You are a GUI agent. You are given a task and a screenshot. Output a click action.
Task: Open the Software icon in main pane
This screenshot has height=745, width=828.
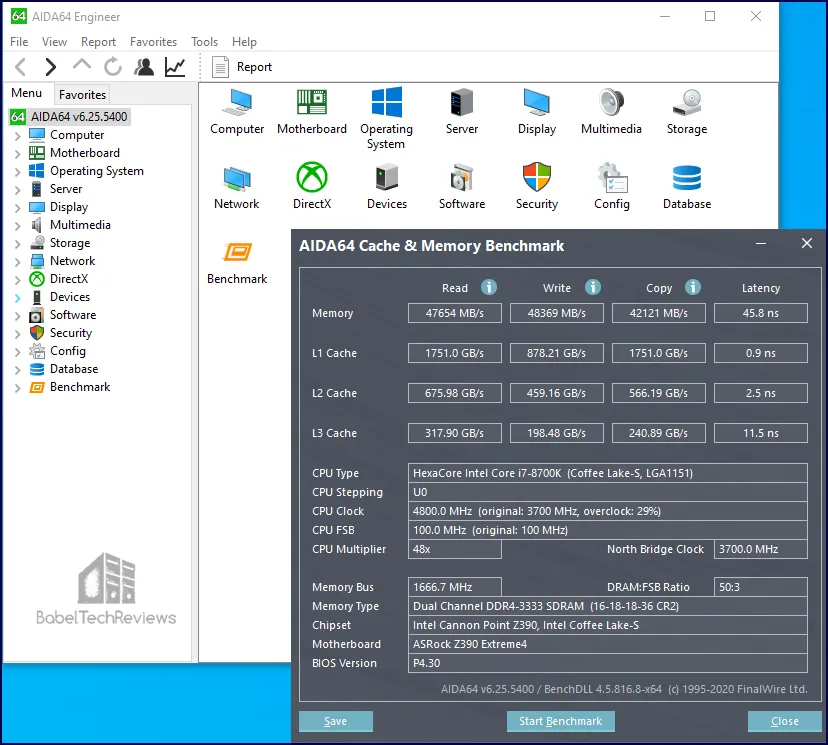(462, 177)
